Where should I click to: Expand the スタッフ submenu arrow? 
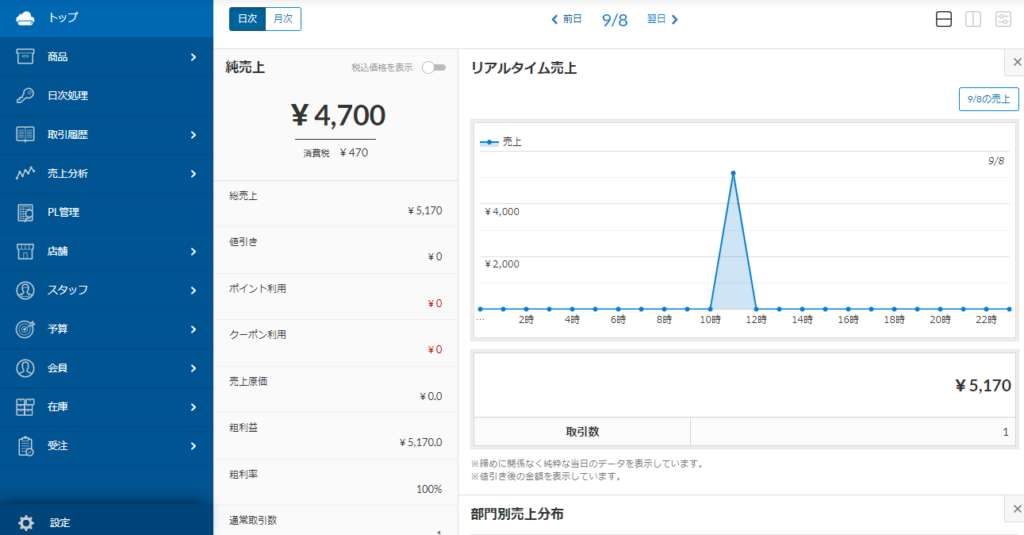click(193, 290)
